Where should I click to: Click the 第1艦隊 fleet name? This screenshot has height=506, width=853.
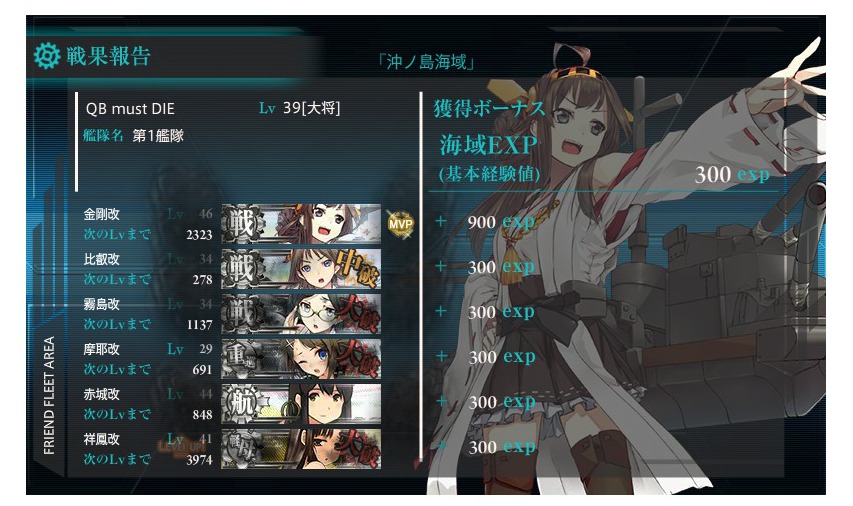pos(158,135)
